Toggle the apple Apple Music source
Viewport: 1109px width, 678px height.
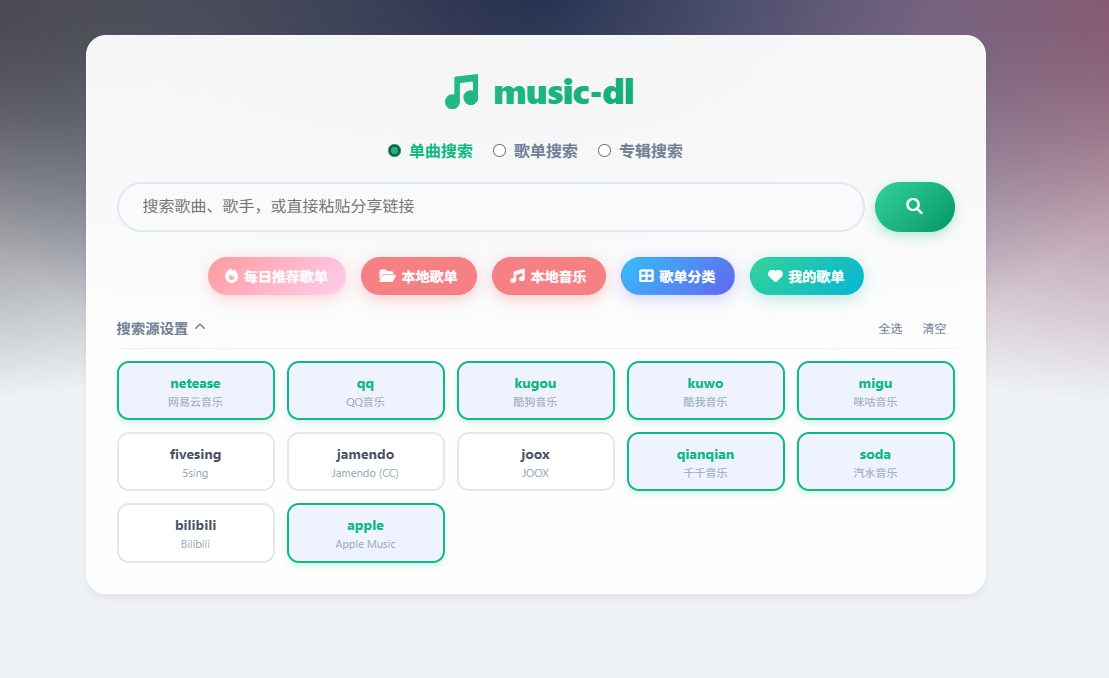(x=366, y=533)
